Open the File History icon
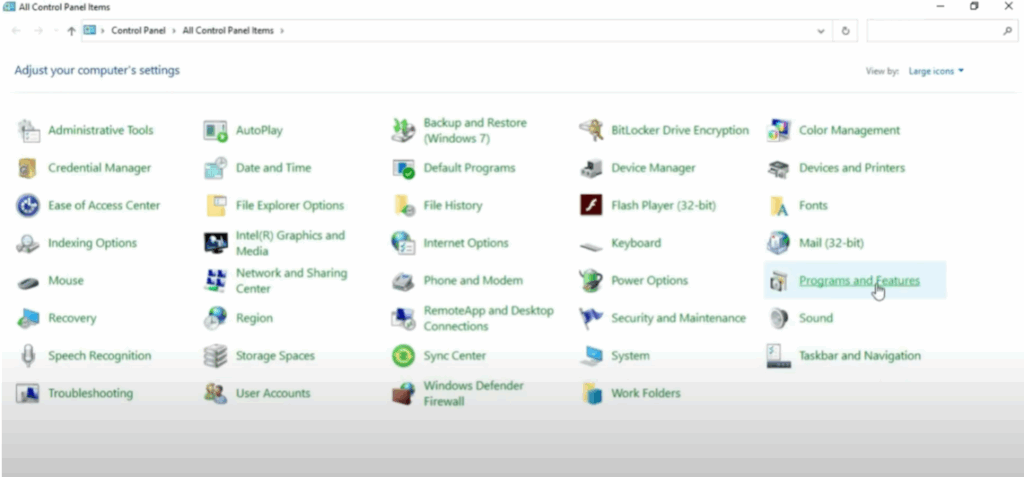This screenshot has height=477, width=1024. pyautogui.click(x=404, y=205)
